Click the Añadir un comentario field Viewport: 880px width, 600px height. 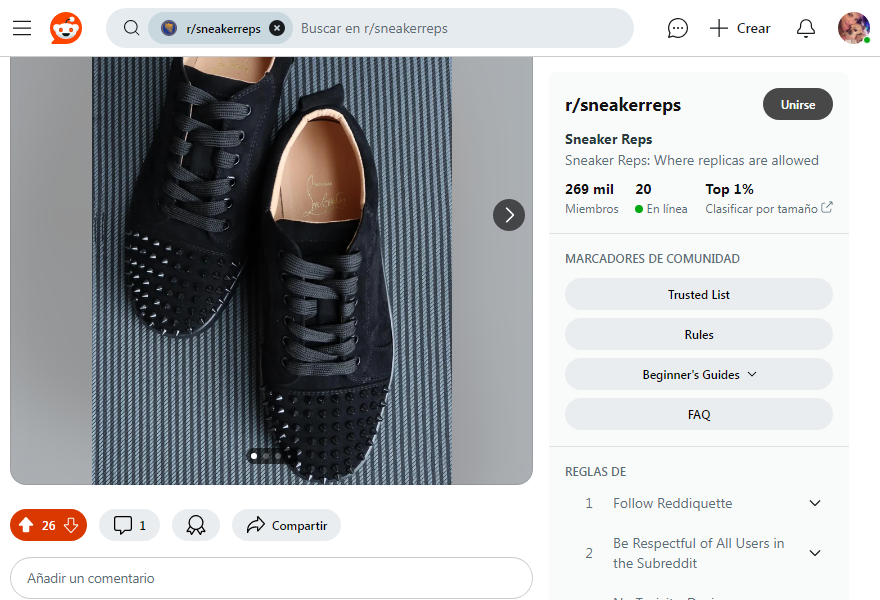pyautogui.click(x=271, y=578)
